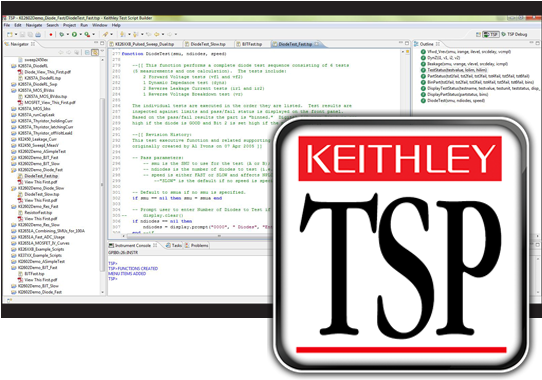Click the Debug bug icon in the toolbar
Image resolution: width=542 pixels, height=380 pixels.
(62, 34)
